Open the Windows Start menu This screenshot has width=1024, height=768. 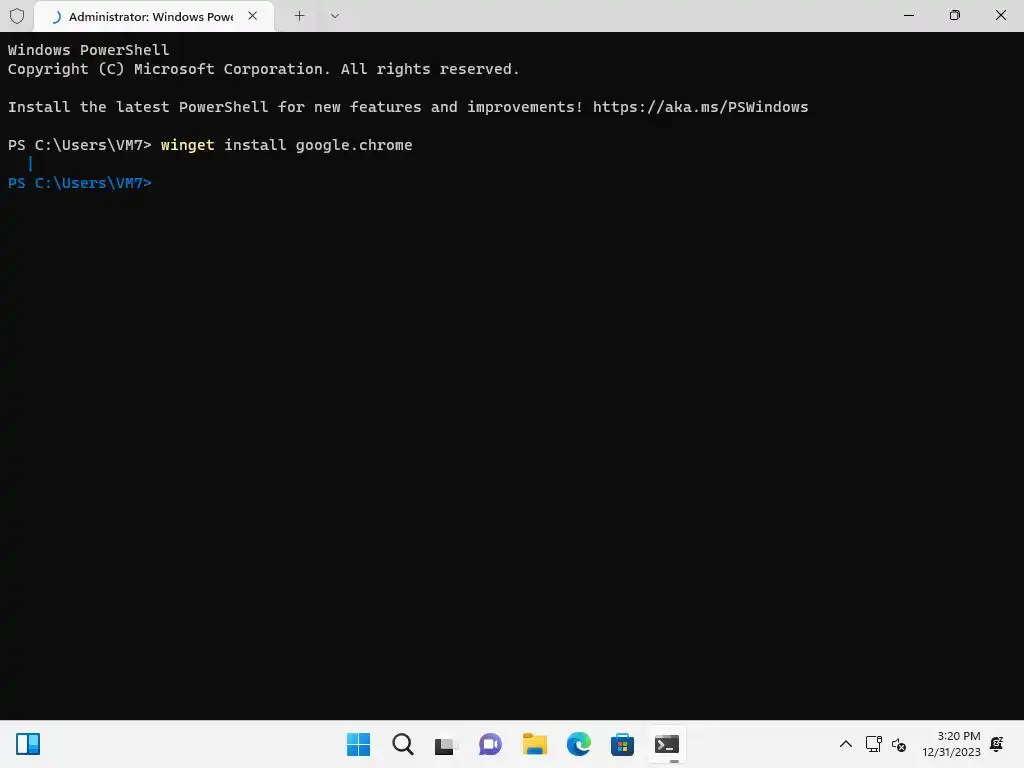pyautogui.click(x=358, y=744)
